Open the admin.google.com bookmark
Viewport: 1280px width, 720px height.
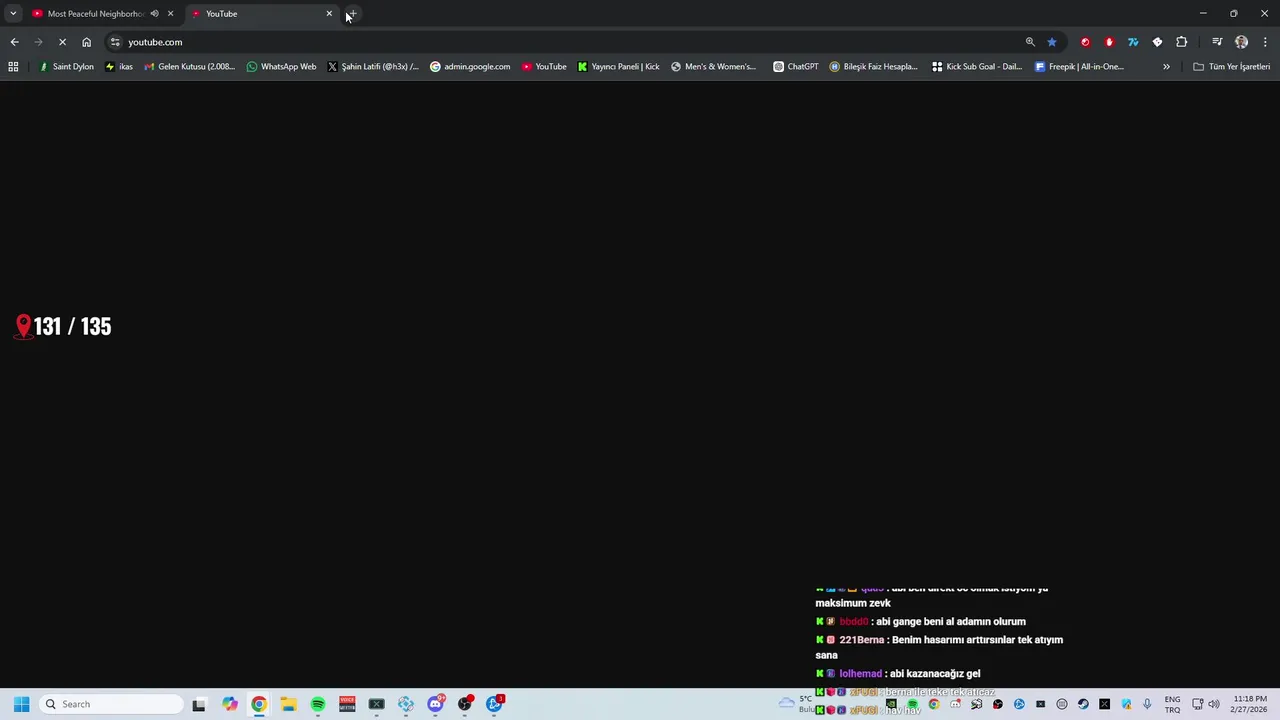point(470,67)
